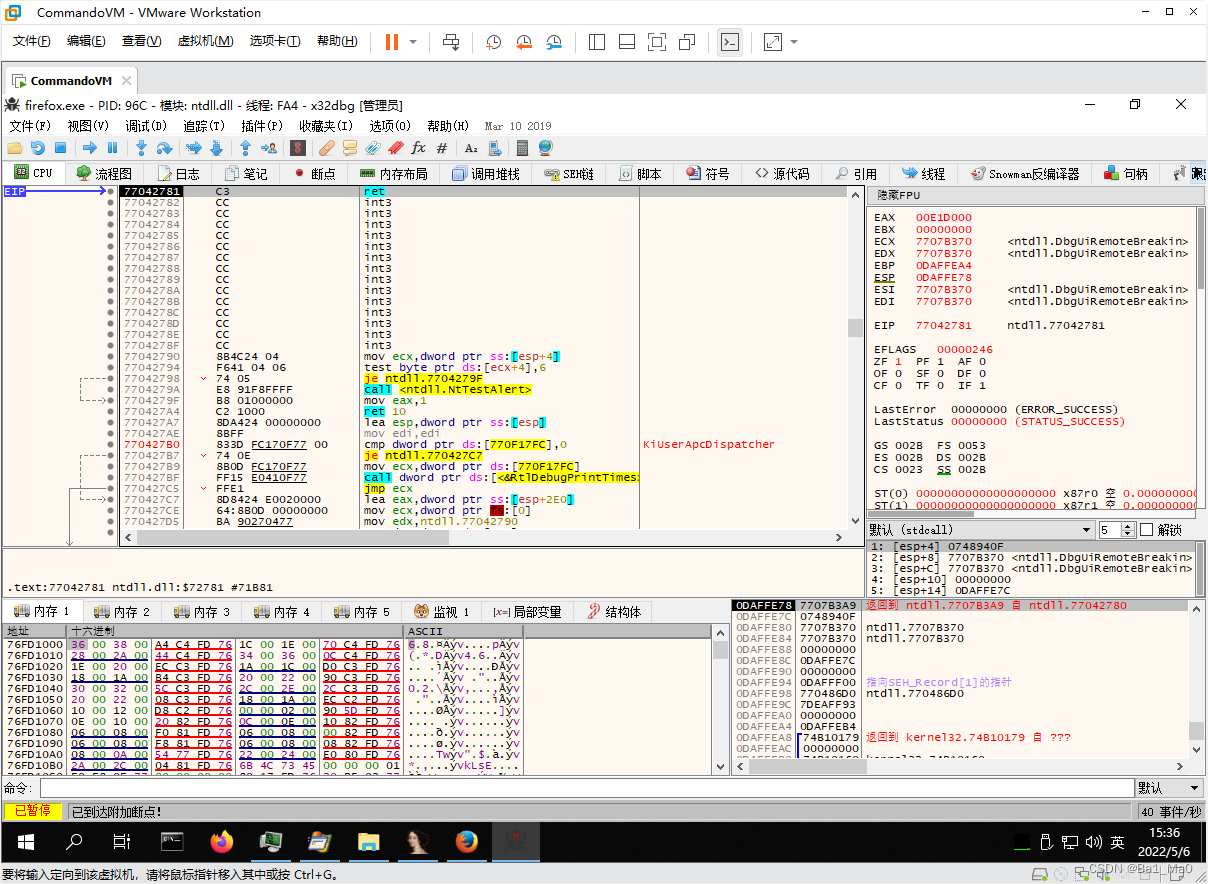The width and height of the screenshot is (1208, 884).
Task: Select the call <ntdll.NtTestAlert> instruction
Action: [448, 389]
